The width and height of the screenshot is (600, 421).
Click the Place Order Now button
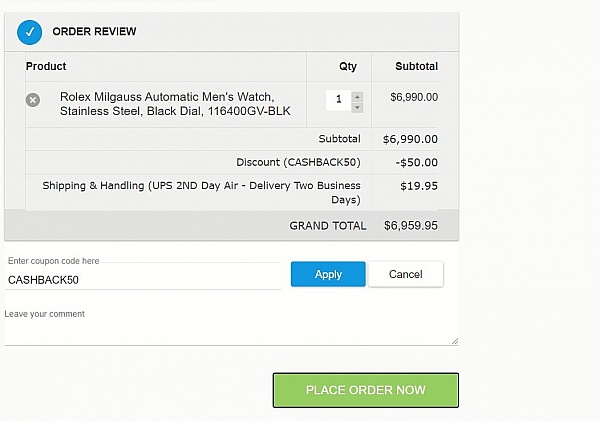(x=365, y=390)
